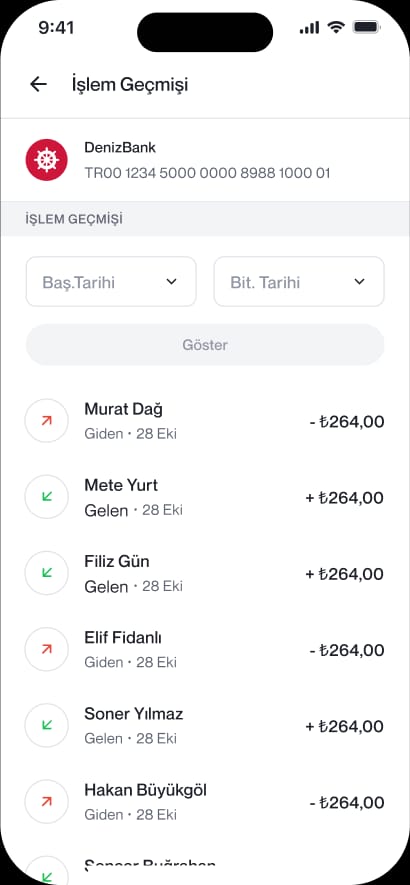Open the Filiz Gün +₺264,00 amount
The height and width of the screenshot is (885, 410).
[344, 574]
